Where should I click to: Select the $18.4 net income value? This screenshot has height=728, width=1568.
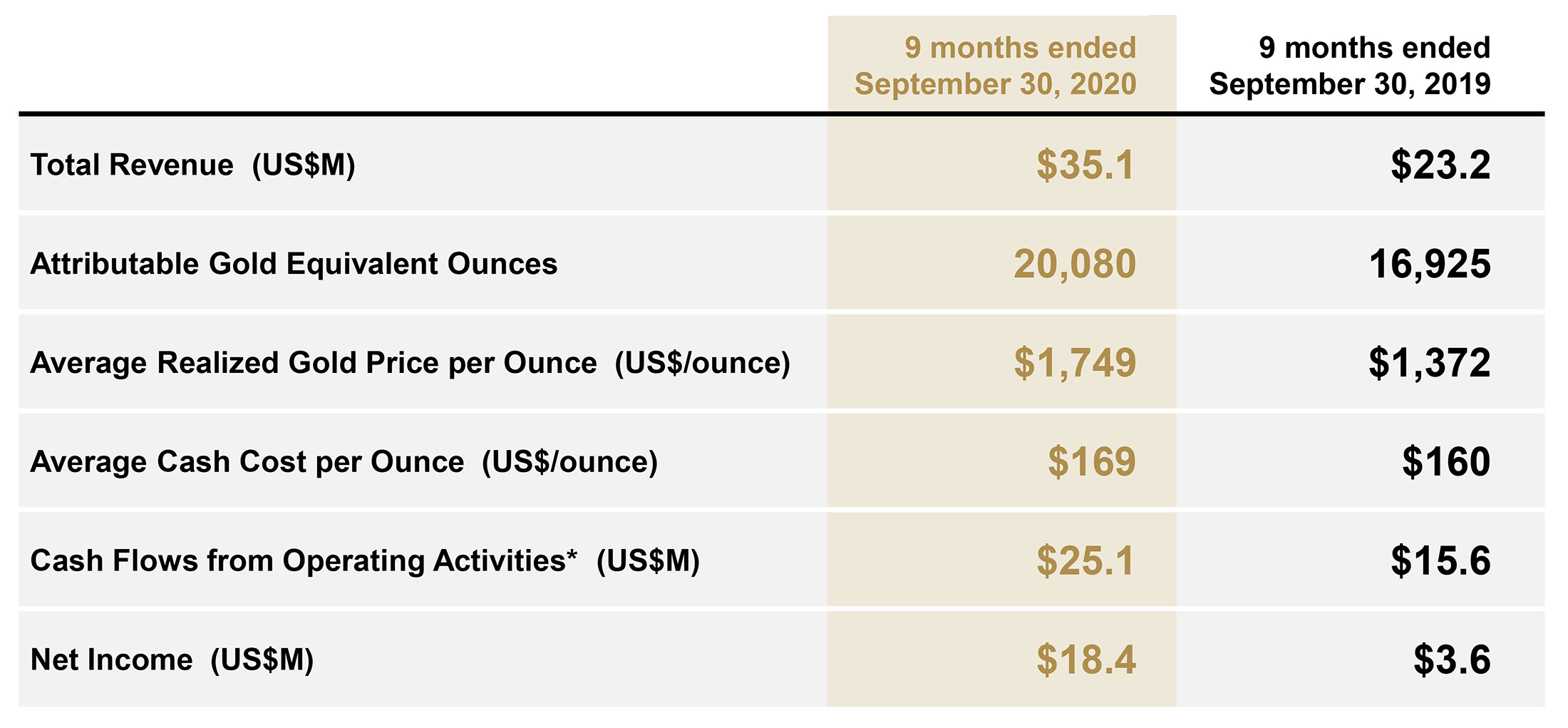[1086, 660]
